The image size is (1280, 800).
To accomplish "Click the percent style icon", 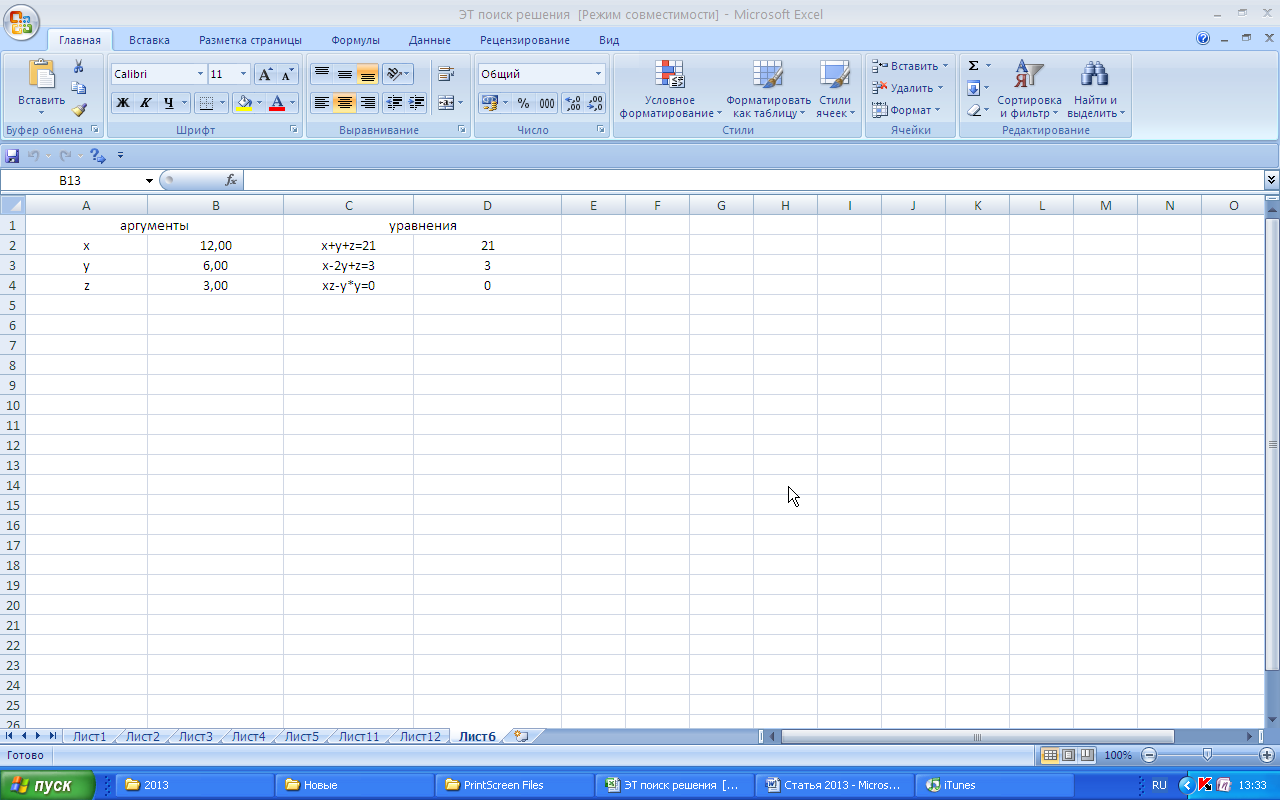I will coord(523,103).
